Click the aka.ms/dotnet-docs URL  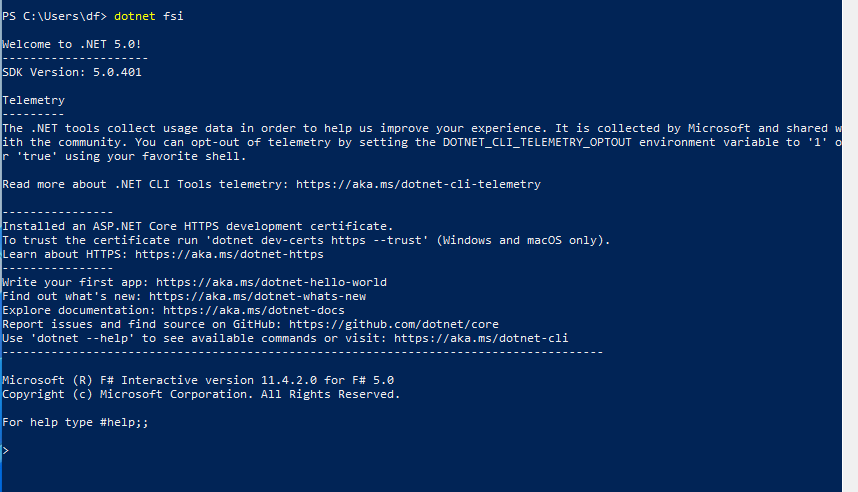coord(254,310)
